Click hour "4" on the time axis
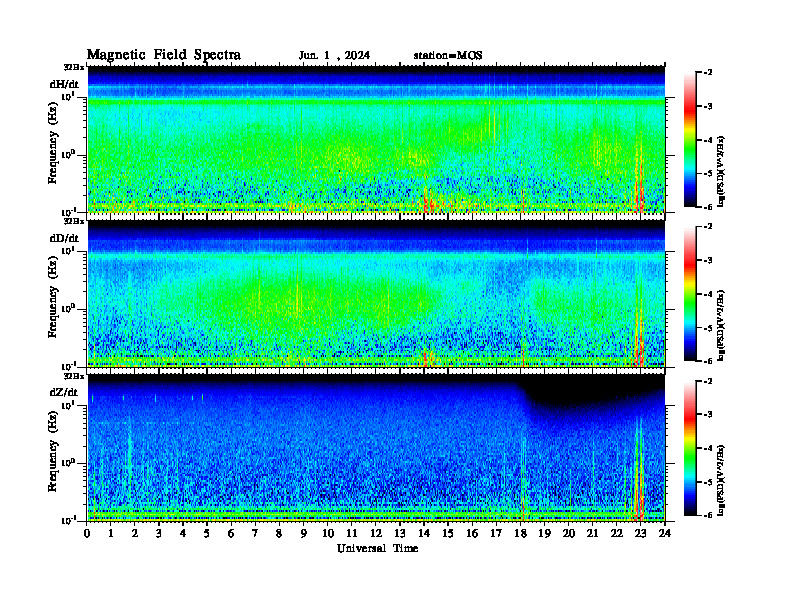This screenshot has height=612, width=792. pos(183,534)
